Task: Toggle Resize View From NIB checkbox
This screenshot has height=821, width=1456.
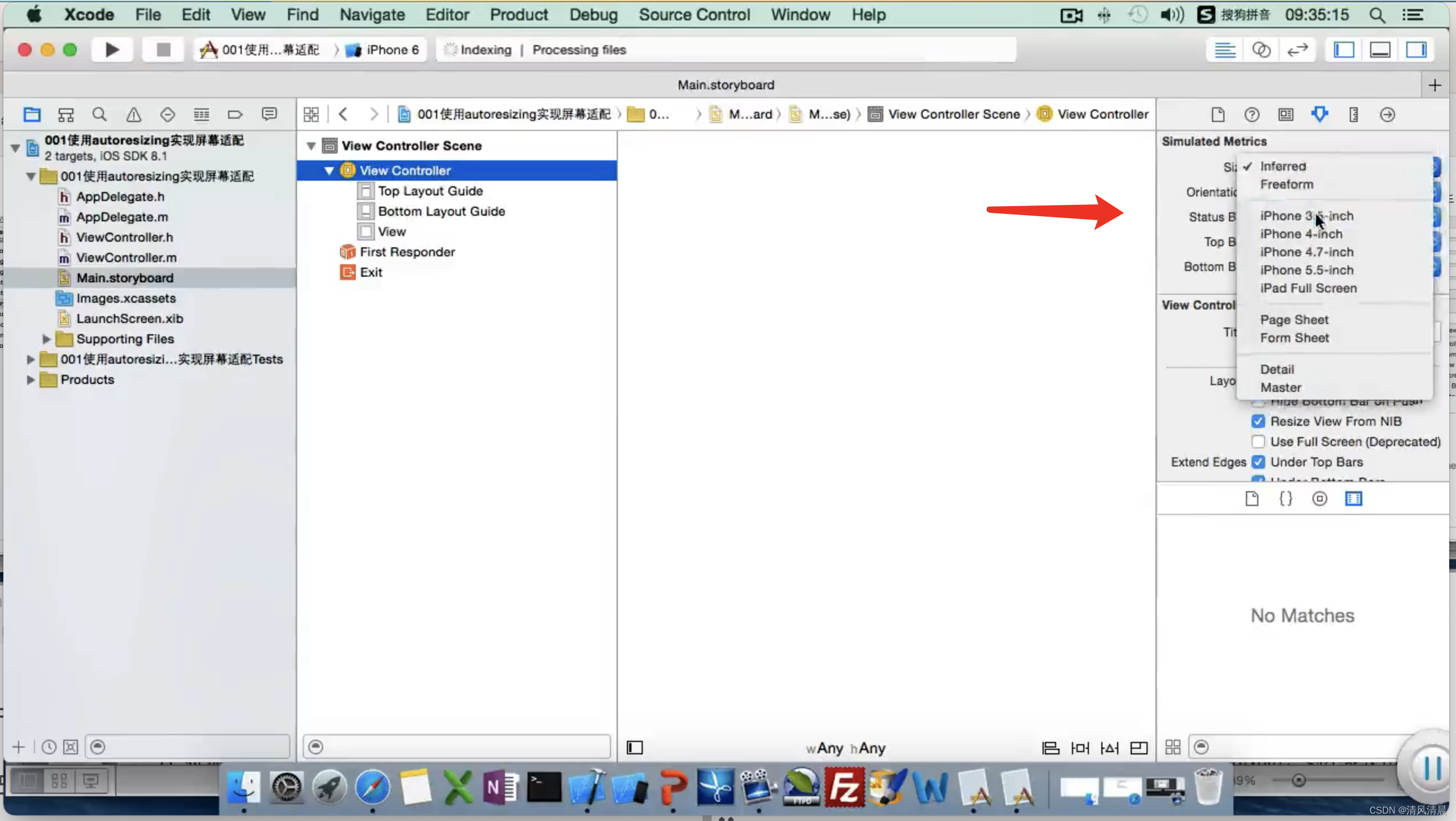Action: [x=1258, y=422]
